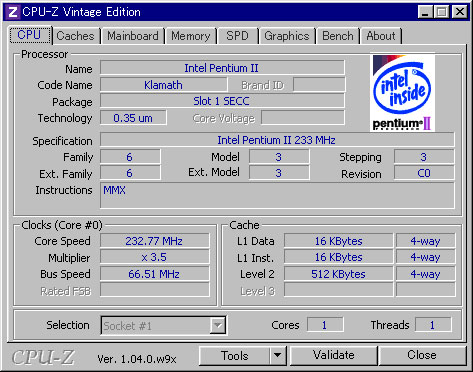Image resolution: width=473 pixels, height=372 pixels.
Task: Select the CPU tab
Action: tap(30, 35)
